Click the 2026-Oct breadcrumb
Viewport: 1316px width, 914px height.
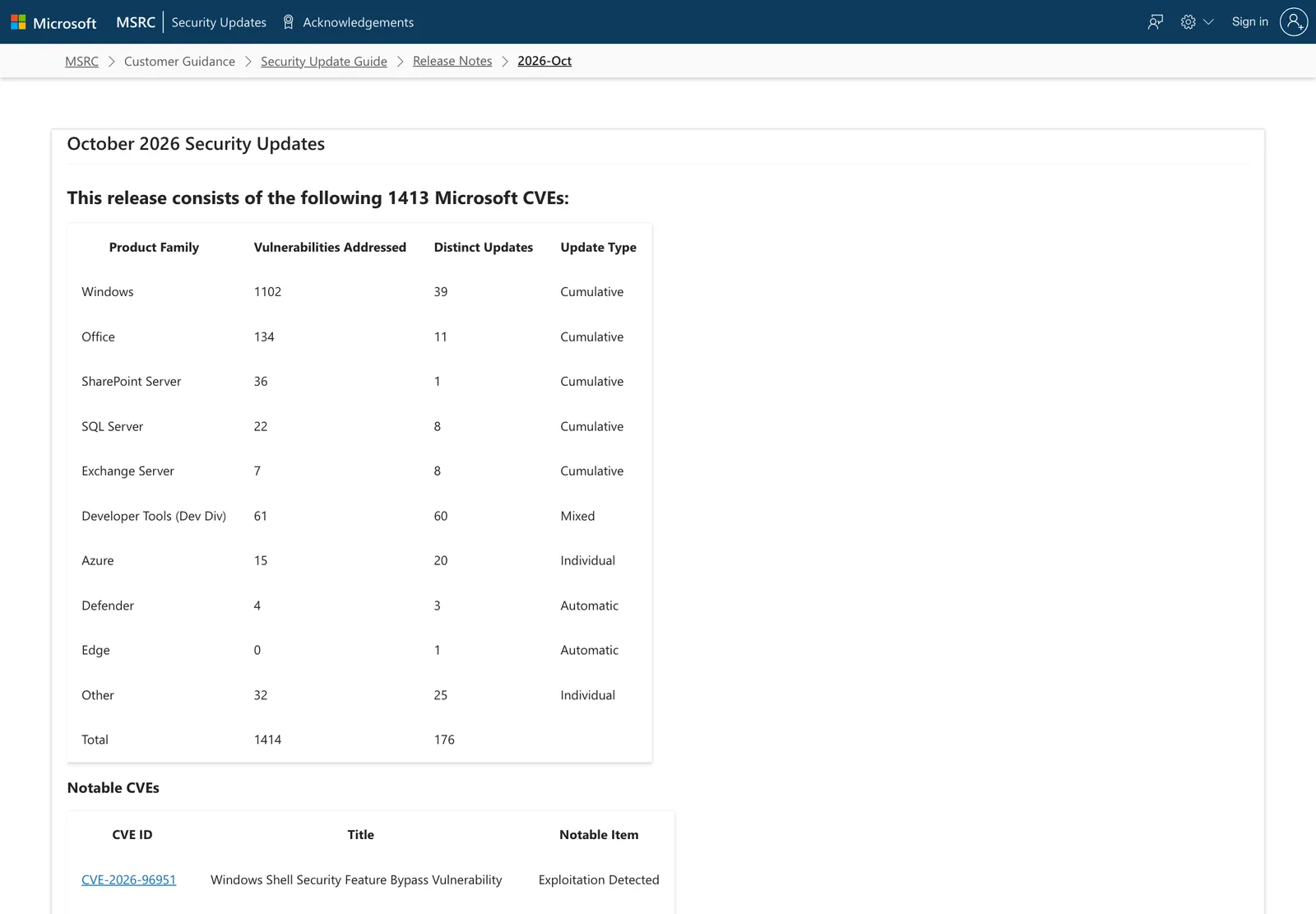click(544, 61)
